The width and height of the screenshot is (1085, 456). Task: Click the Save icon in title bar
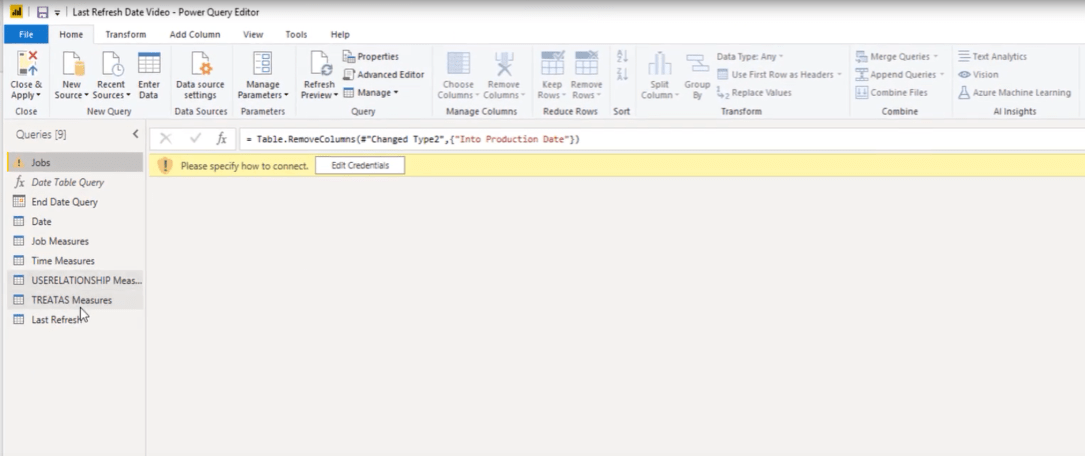click(42, 12)
